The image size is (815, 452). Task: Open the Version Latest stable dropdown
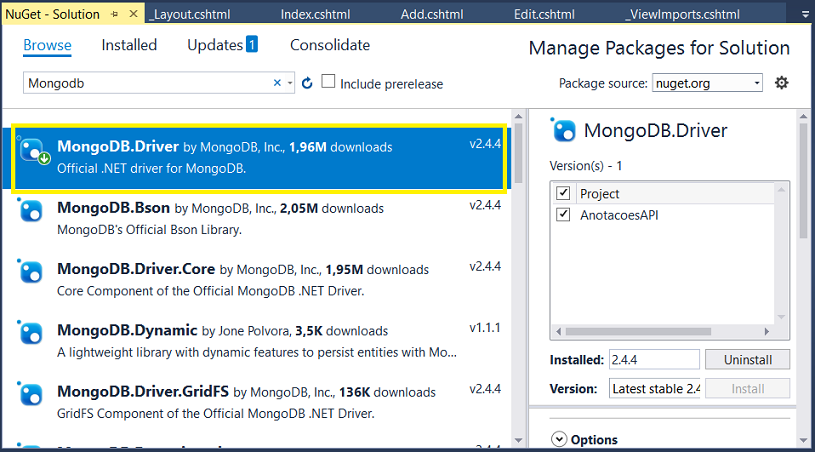(x=654, y=389)
